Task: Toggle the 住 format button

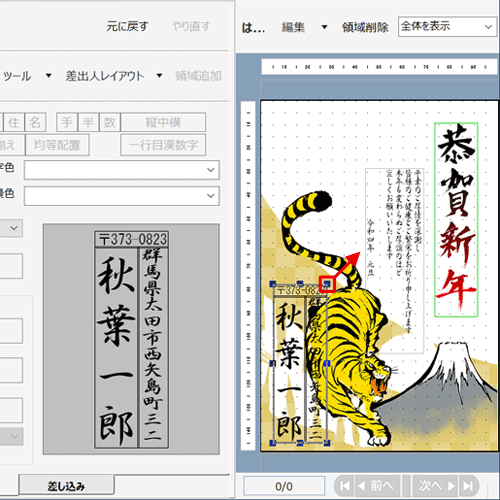Action: (x=14, y=122)
